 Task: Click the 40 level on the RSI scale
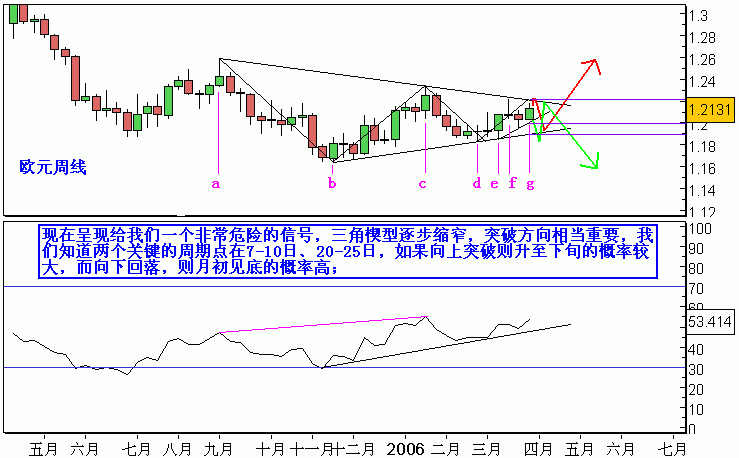(x=697, y=349)
